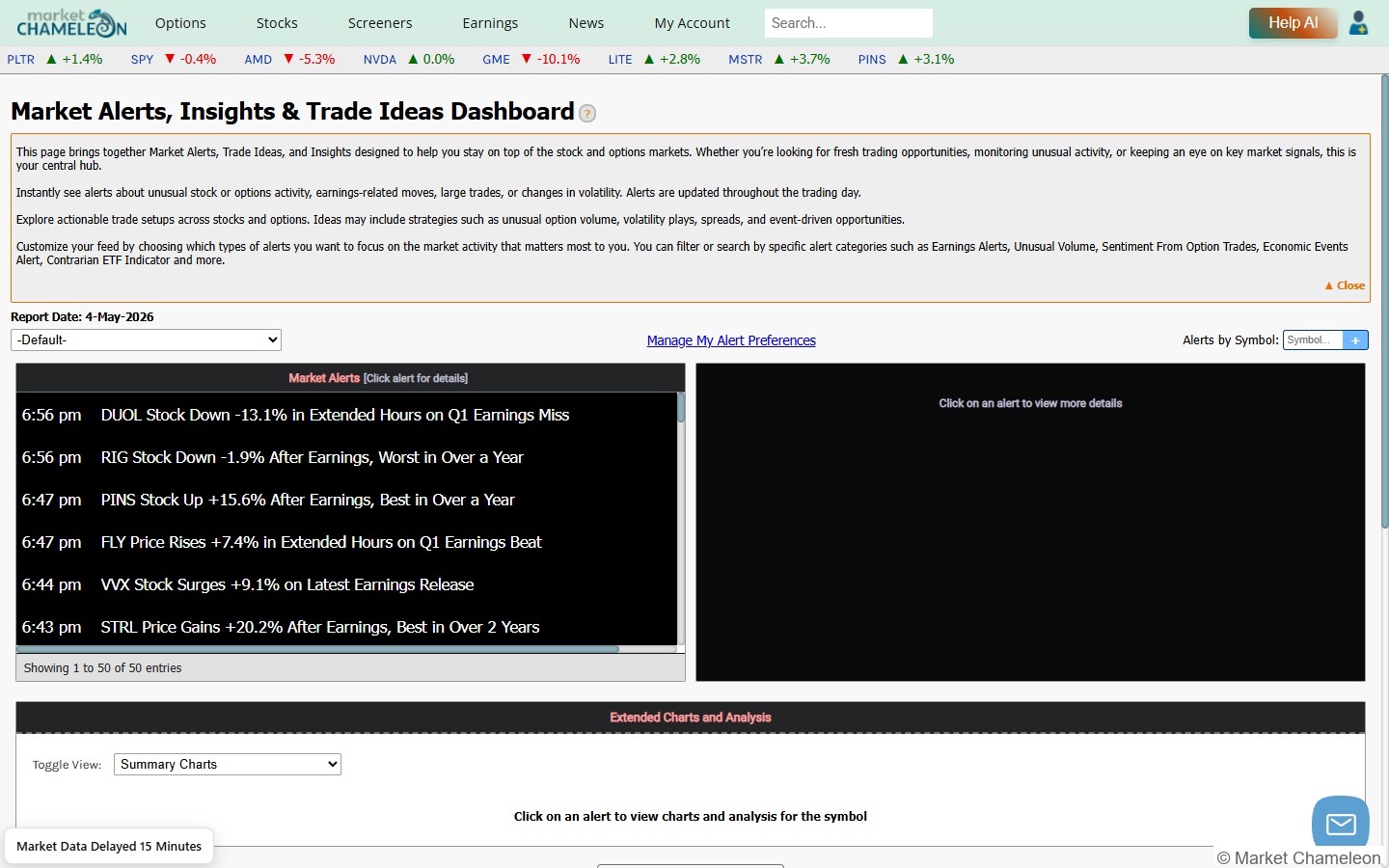Click into the Alerts by Symbol input
The width and height of the screenshot is (1389, 868).
1313,339
